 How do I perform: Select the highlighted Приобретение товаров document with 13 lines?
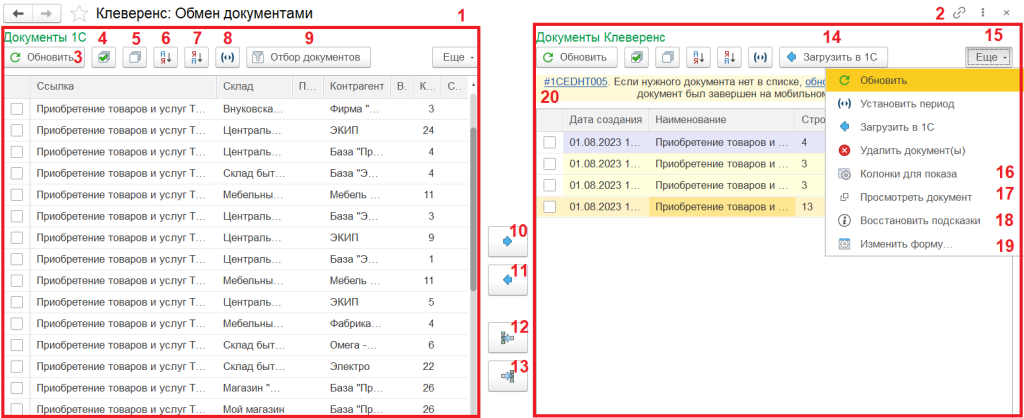pyautogui.click(x=722, y=206)
